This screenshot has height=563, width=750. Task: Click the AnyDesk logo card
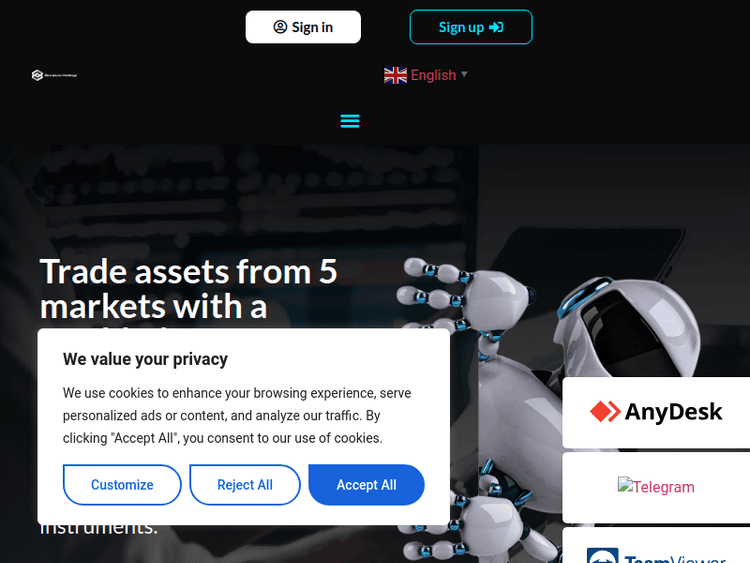656,412
